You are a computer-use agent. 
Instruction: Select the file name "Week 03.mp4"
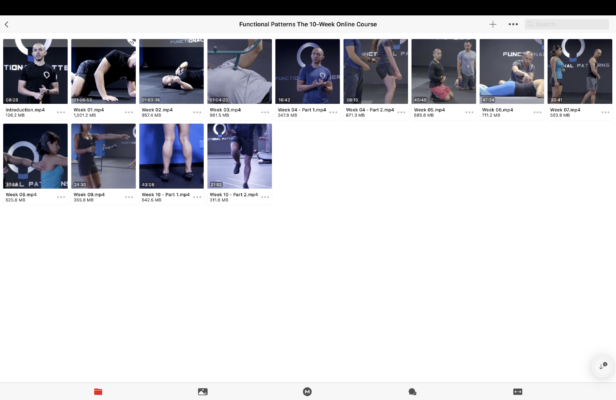[225, 110]
